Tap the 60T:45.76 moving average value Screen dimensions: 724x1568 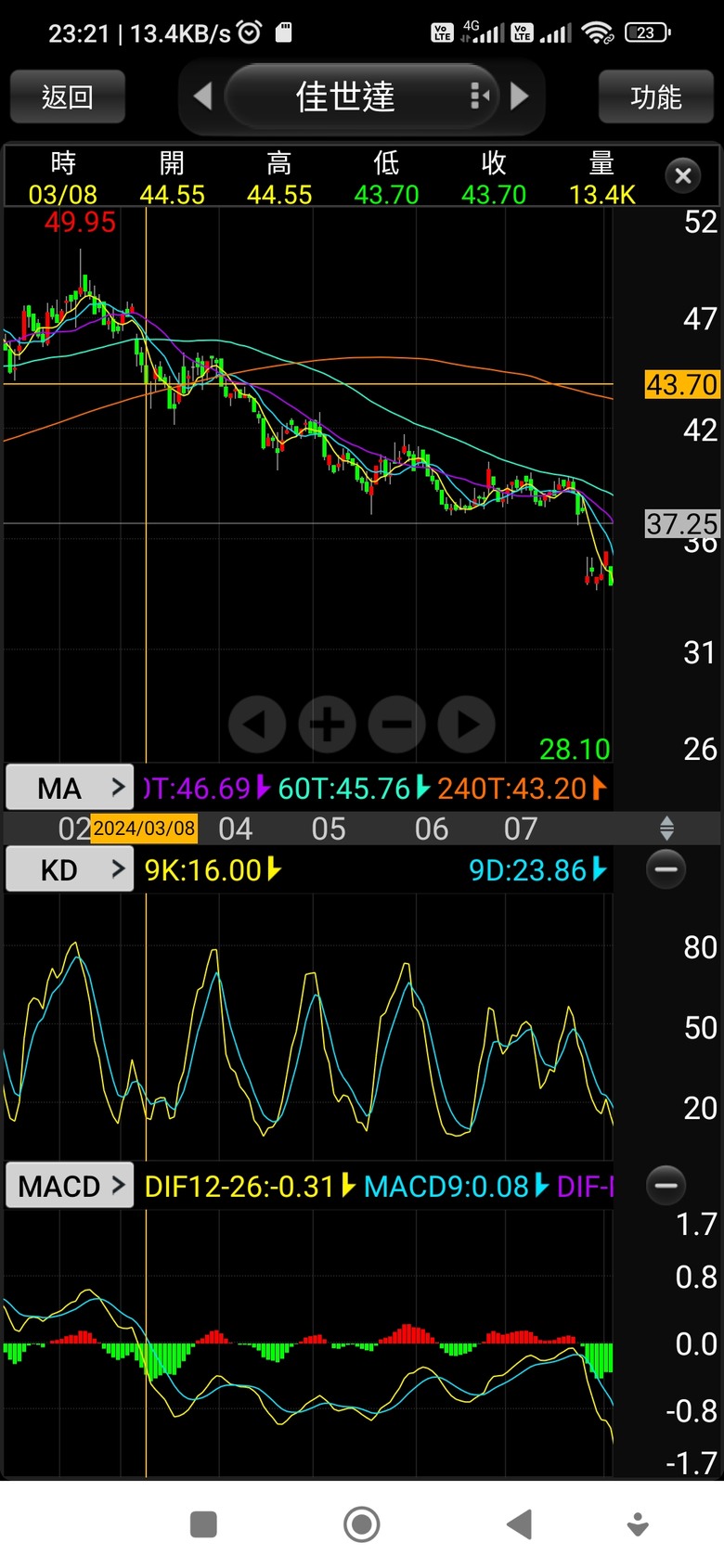344,789
